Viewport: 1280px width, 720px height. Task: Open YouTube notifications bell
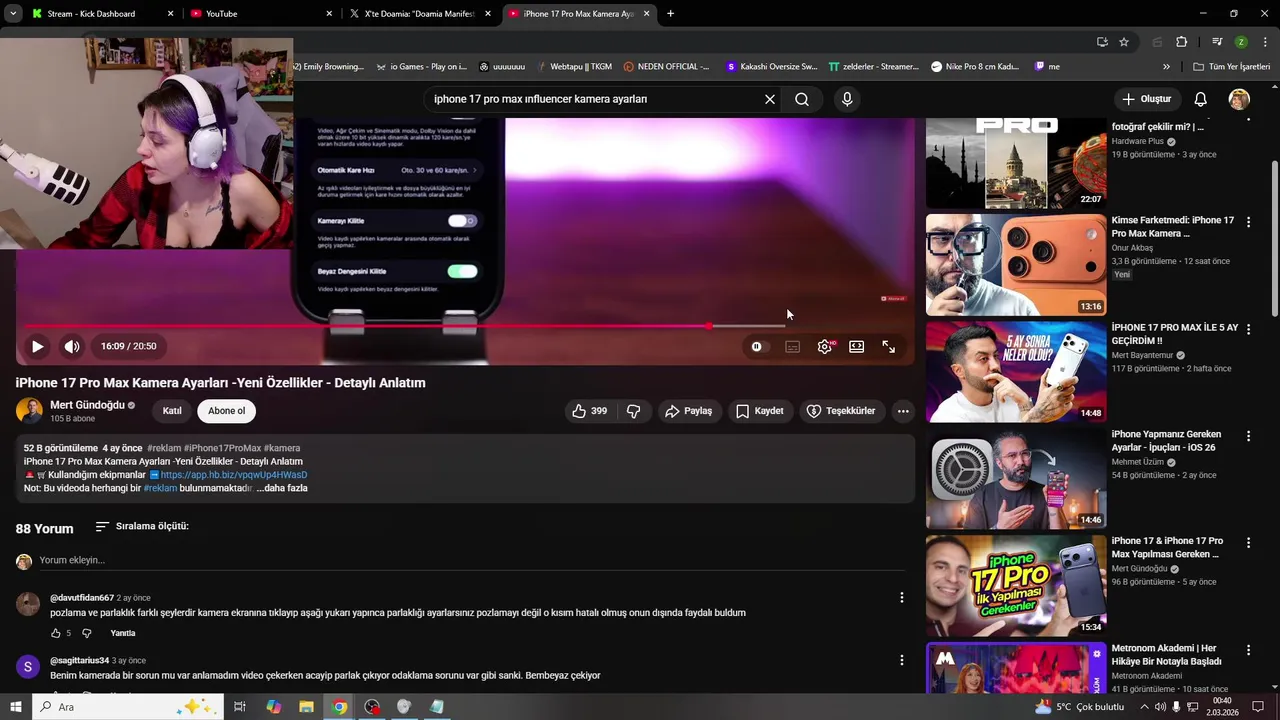click(x=1201, y=99)
